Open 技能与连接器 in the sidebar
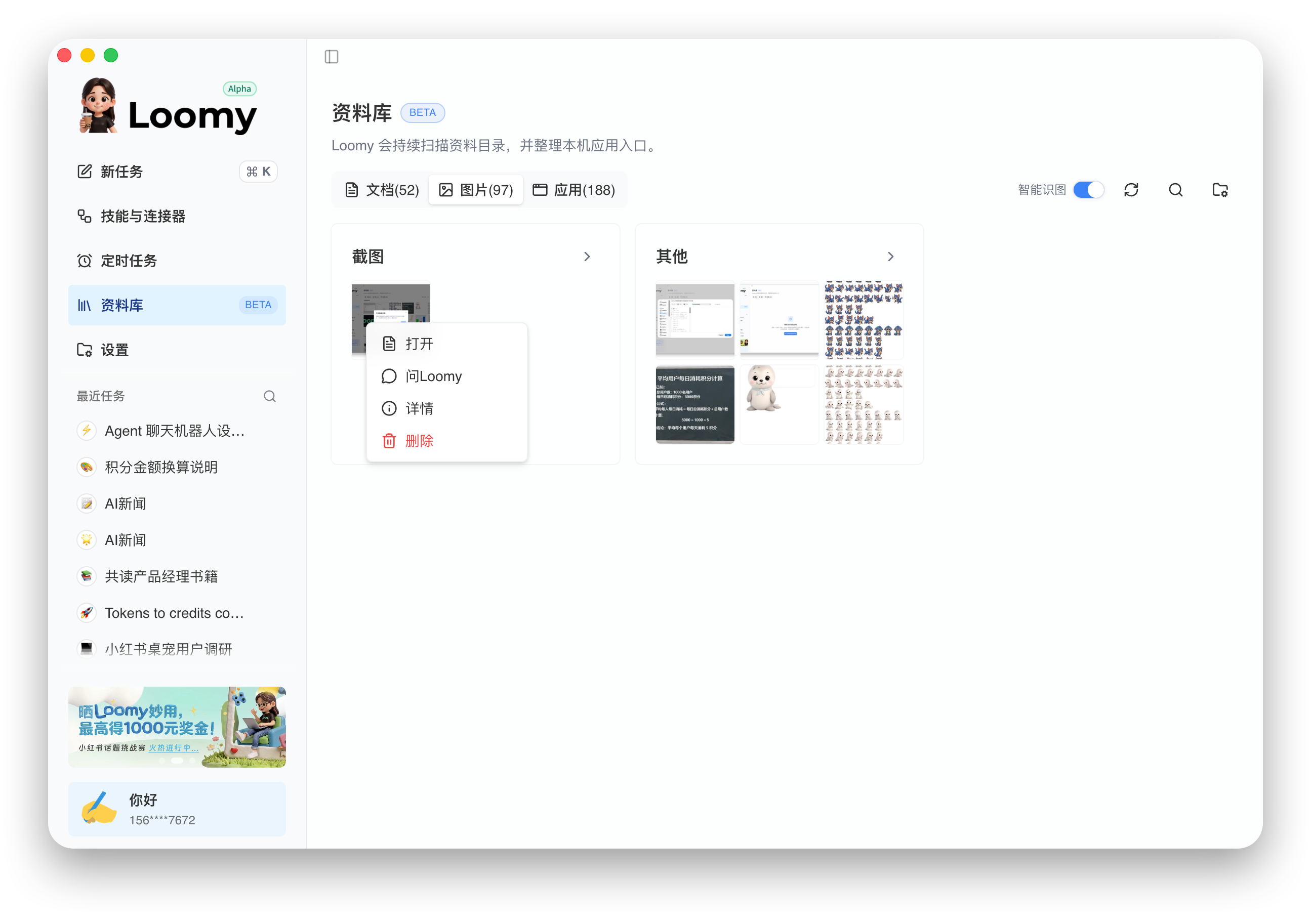The height and width of the screenshot is (924, 1311). tap(177, 216)
